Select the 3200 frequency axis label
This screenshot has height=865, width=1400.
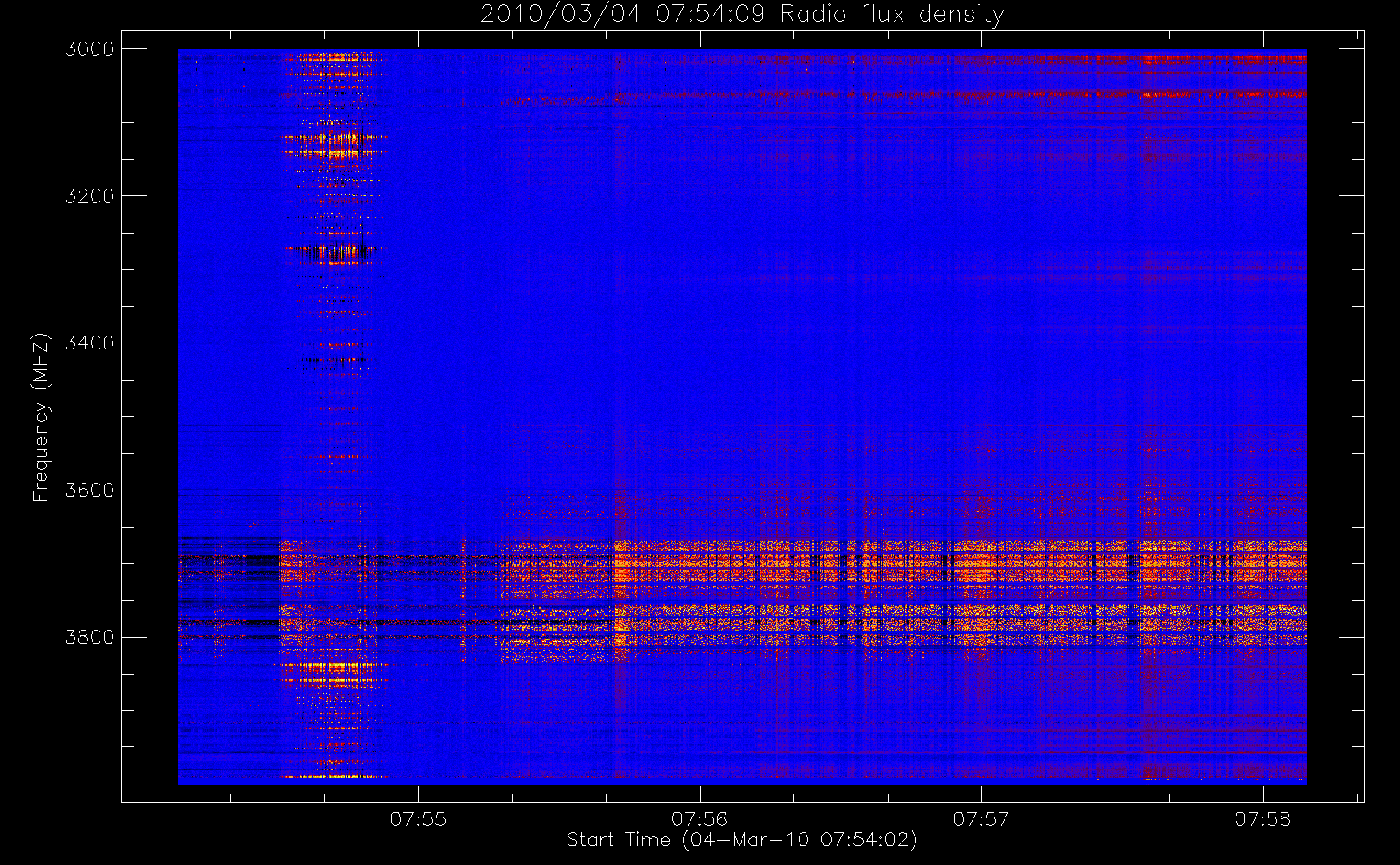90,196
